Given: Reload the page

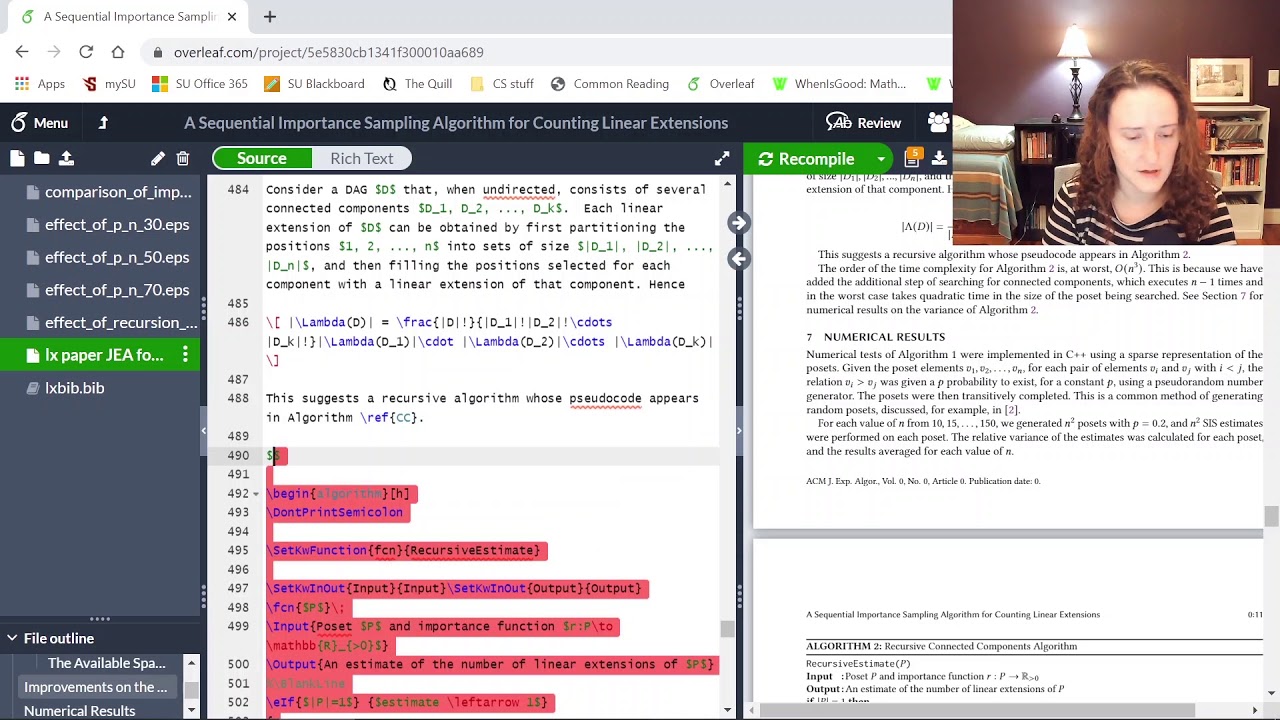Looking at the screenshot, I should point(86,52).
